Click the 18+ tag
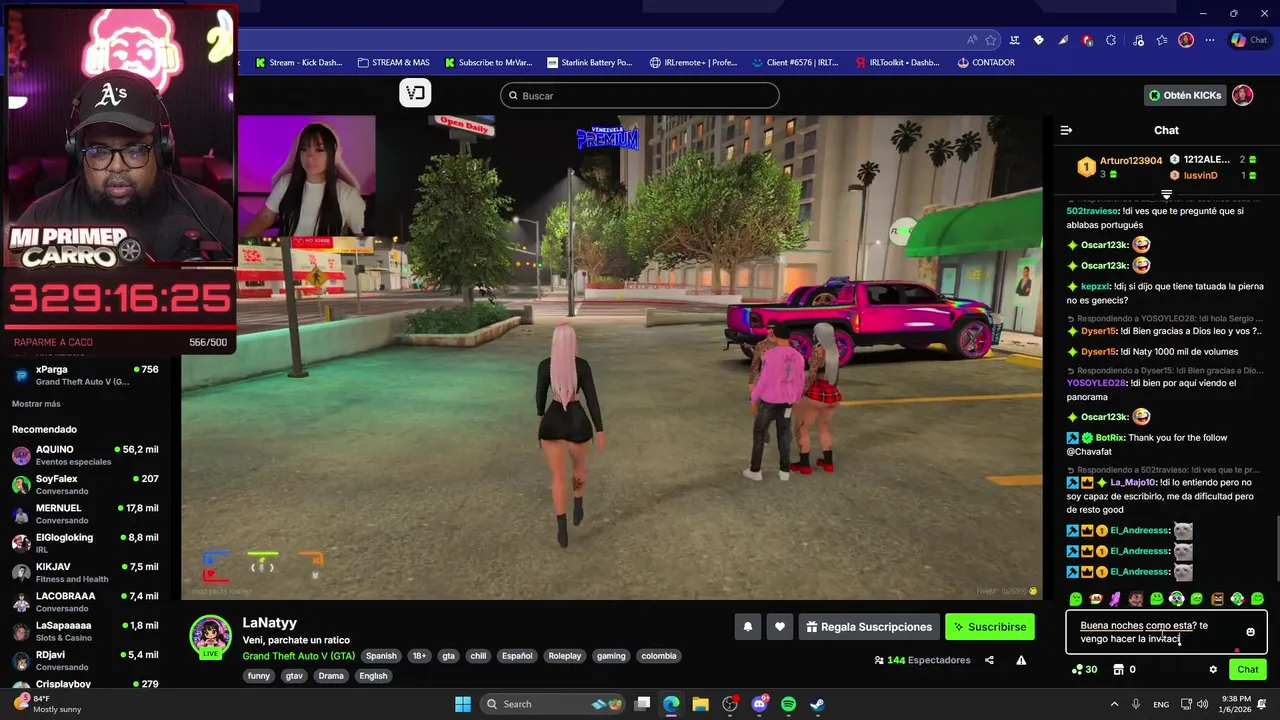Viewport: 1280px width, 720px height. pos(419,656)
